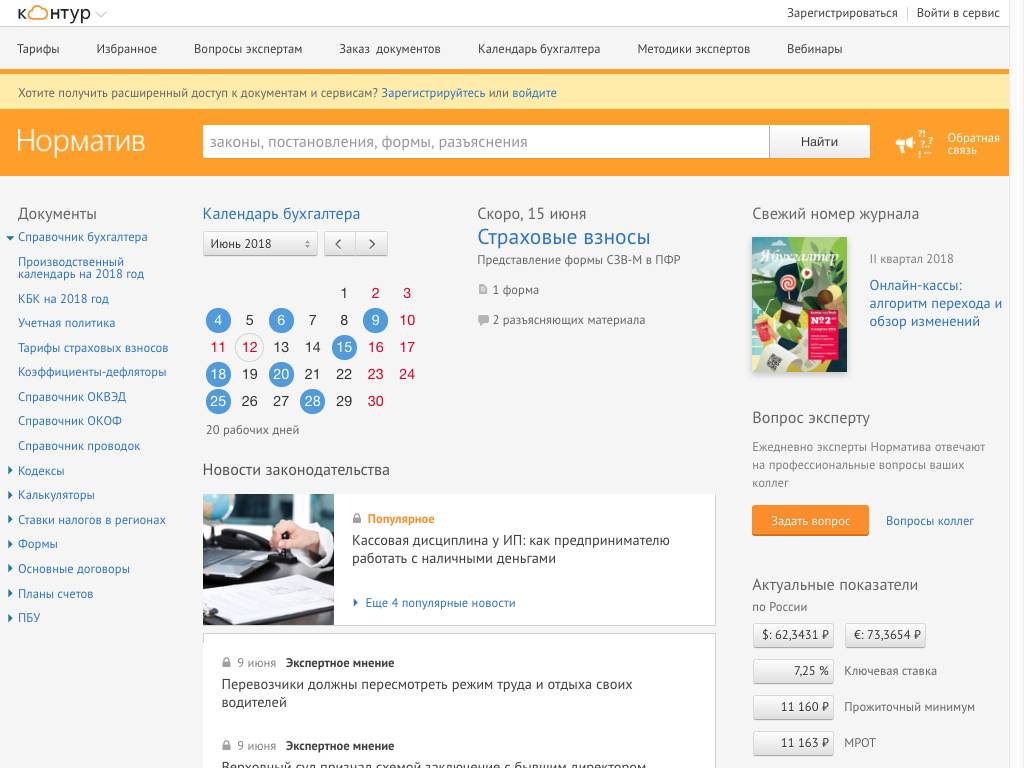
Task: Click the form document icon near '1 форма'
Action: coord(483,290)
